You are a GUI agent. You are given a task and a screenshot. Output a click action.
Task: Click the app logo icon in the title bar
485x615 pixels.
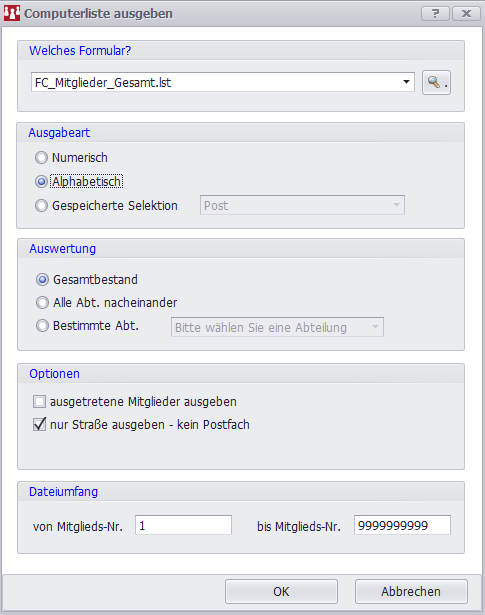[12, 13]
